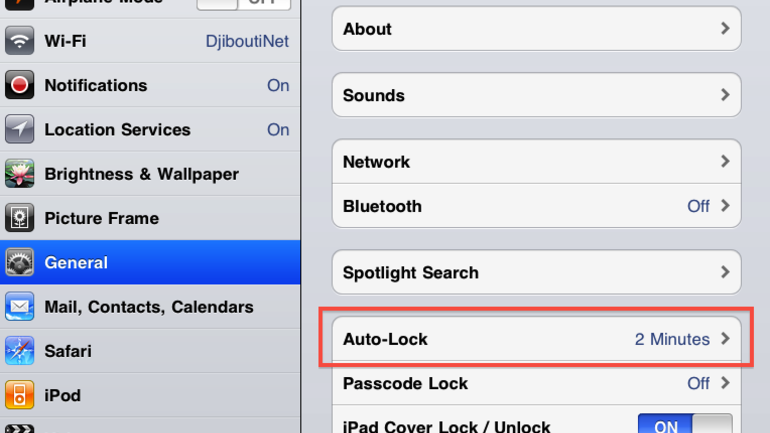Open the Location Services arrow icon
The height and width of the screenshot is (433, 770).
click(x=19, y=129)
